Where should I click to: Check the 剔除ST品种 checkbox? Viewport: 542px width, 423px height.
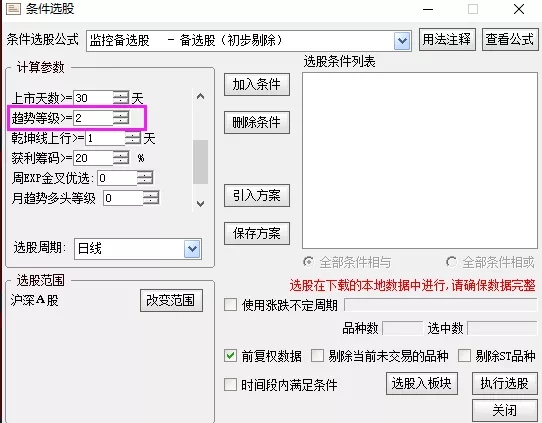point(464,356)
